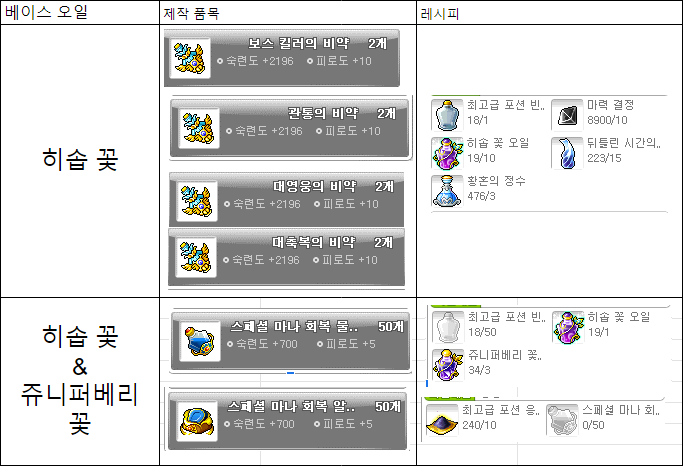Click the 황혼의 정수 flask icon
Image resolution: width=683 pixels, height=466 pixels.
(x=447, y=191)
